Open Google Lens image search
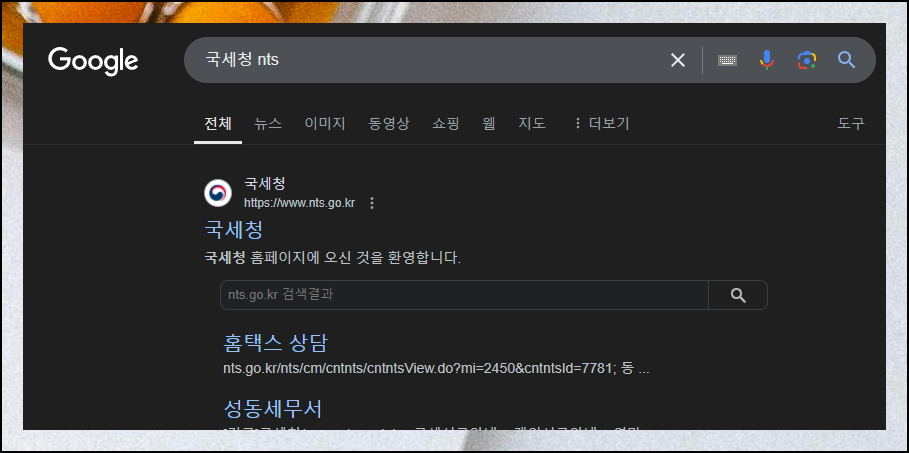 806,60
